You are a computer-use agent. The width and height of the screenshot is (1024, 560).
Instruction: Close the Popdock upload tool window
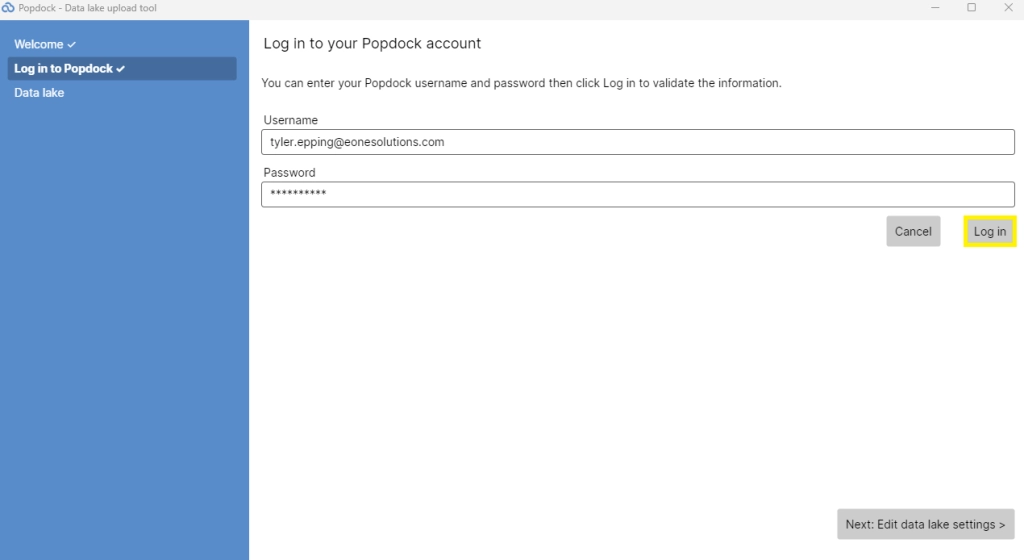coord(1008,8)
